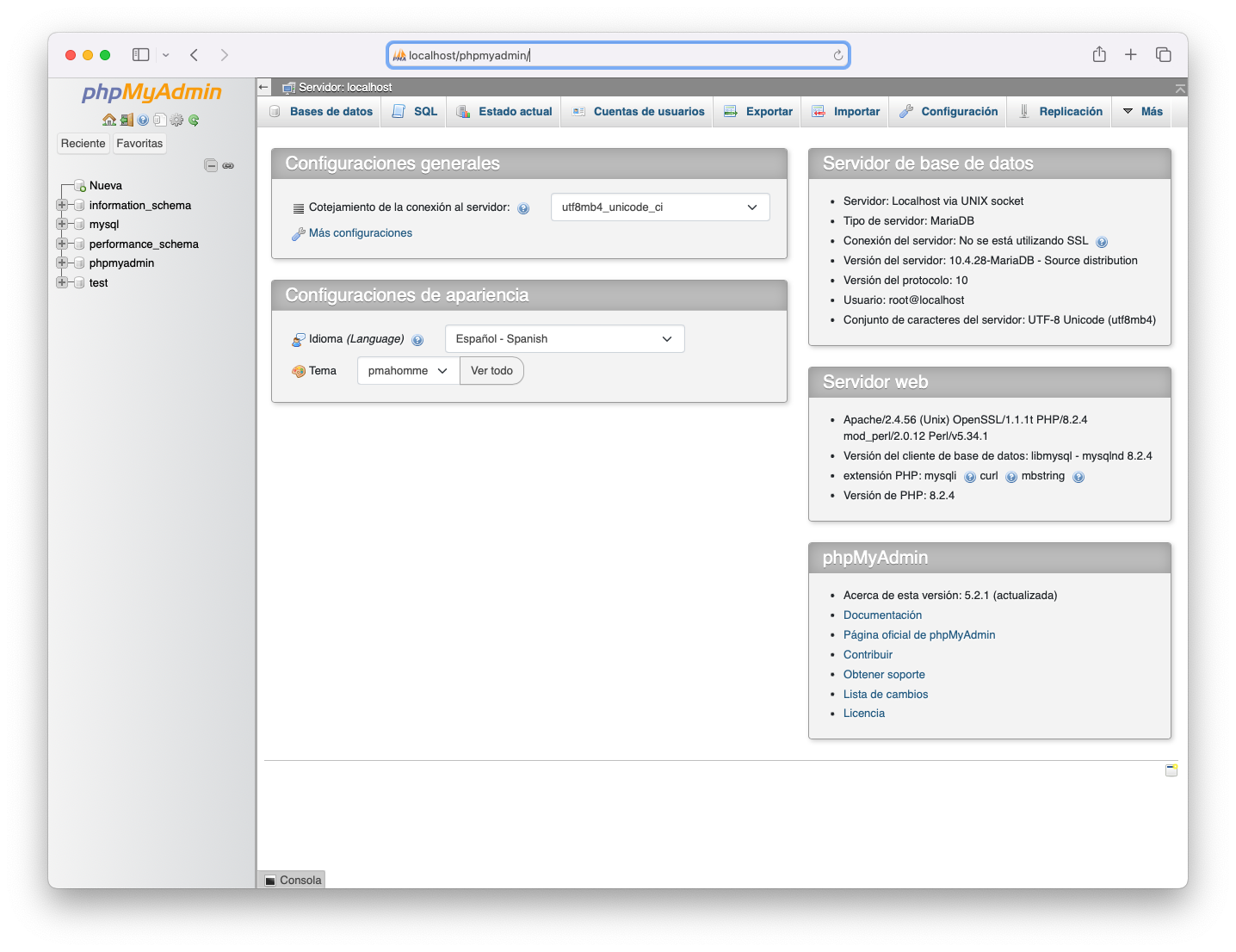Click the Home house icon in sidebar
Image resolution: width=1236 pixels, height=952 pixels.
(109, 121)
